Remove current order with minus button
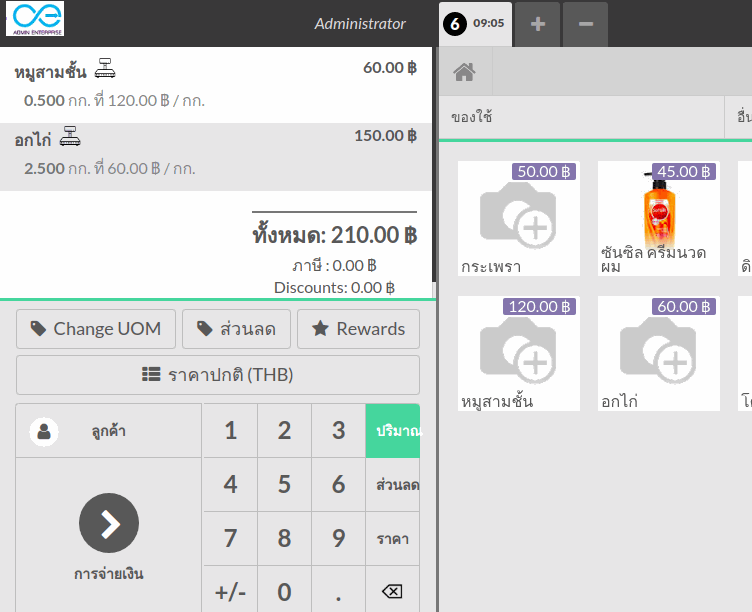This screenshot has width=752, height=612. (x=586, y=24)
